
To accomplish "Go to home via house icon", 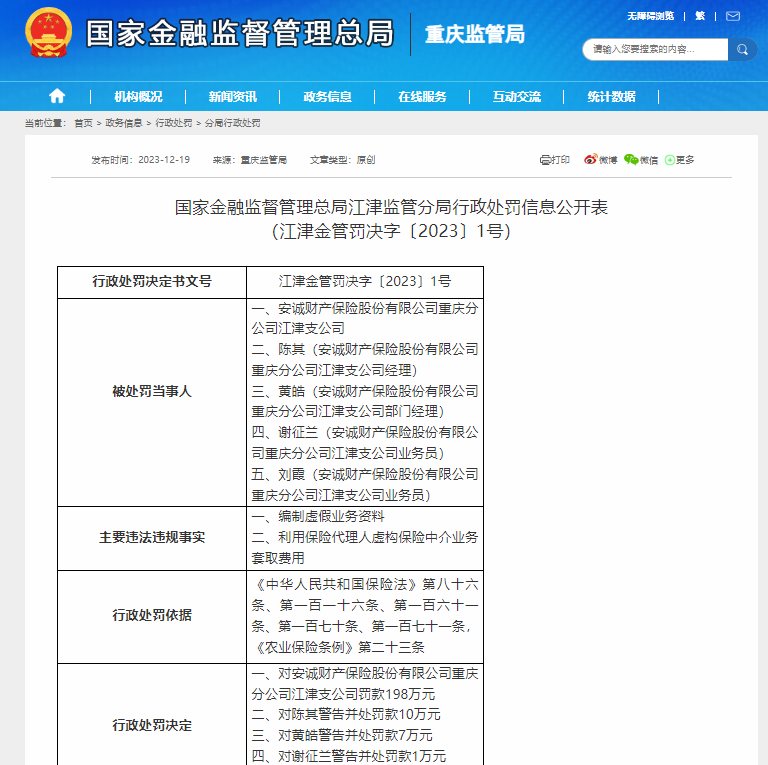I will [x=57, y=96].
